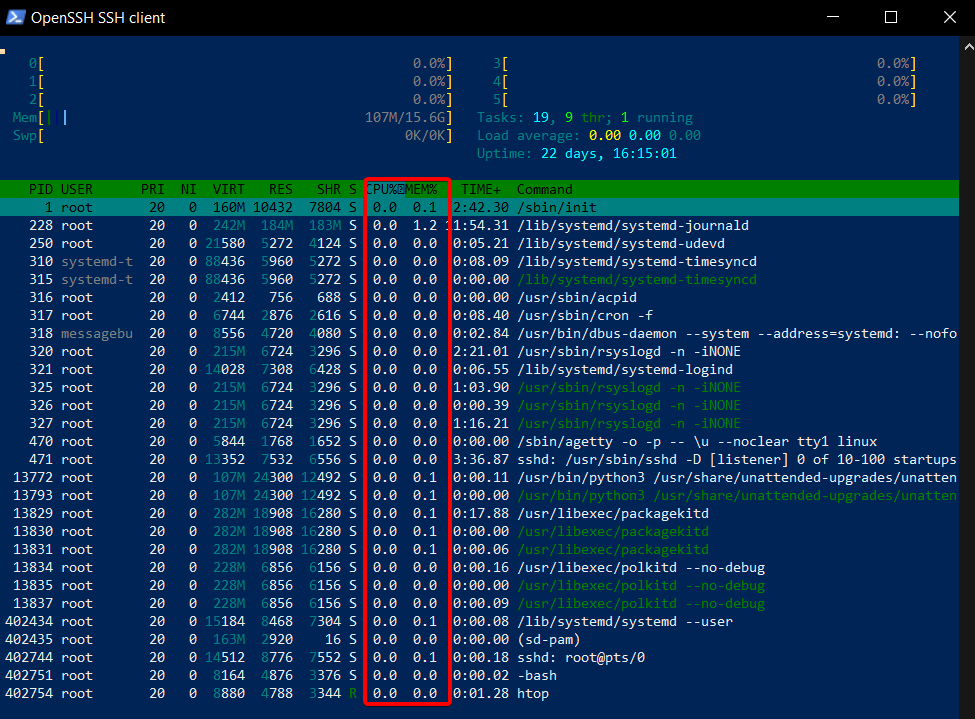Select the htop process row

click(479, 693)
